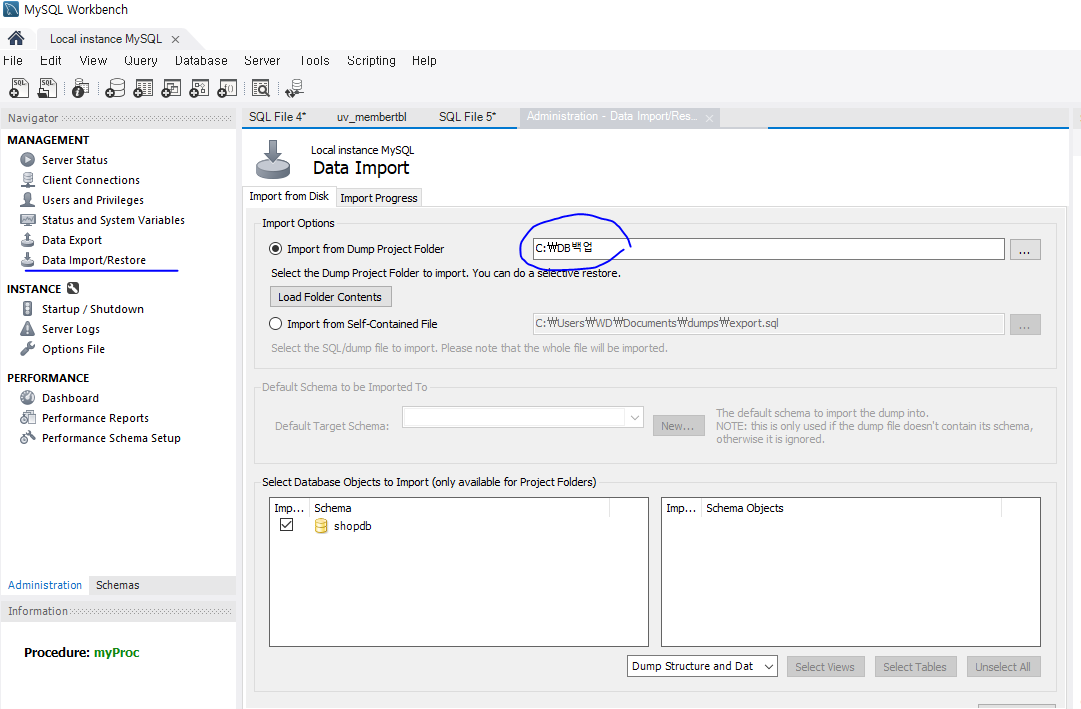Screen dimensions: 1081x709
Task: Close the Data Import/Restore administration tab
Action: (x=709, y=119)
